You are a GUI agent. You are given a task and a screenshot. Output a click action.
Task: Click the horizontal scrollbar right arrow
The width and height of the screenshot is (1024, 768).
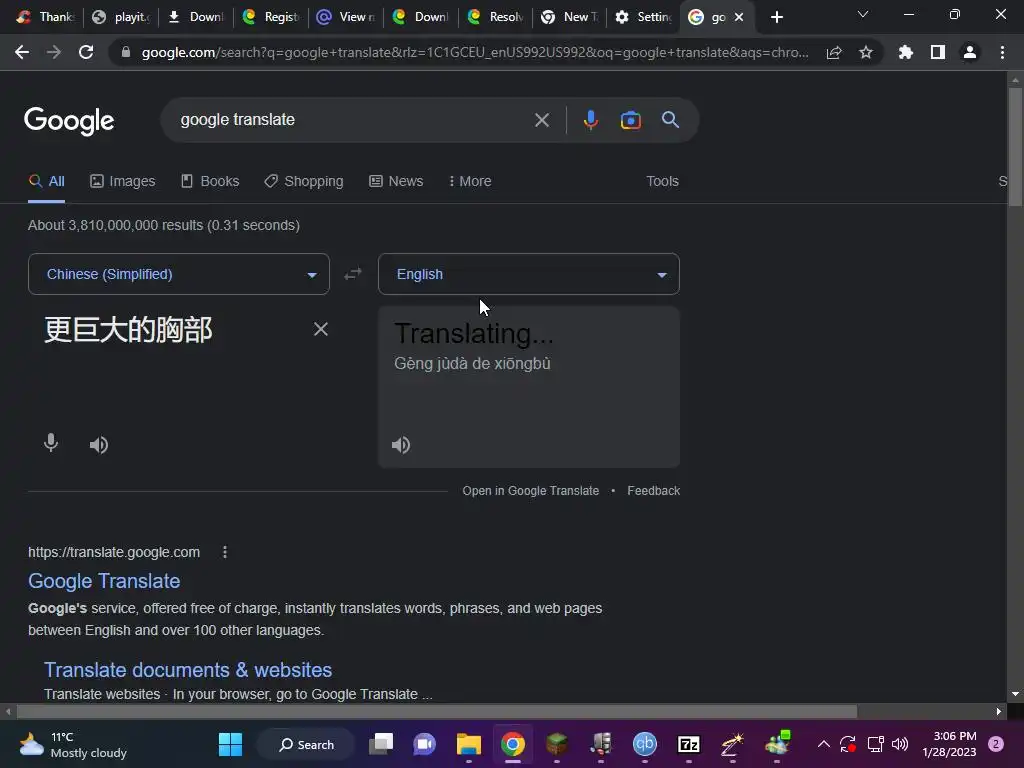point(999,711)
